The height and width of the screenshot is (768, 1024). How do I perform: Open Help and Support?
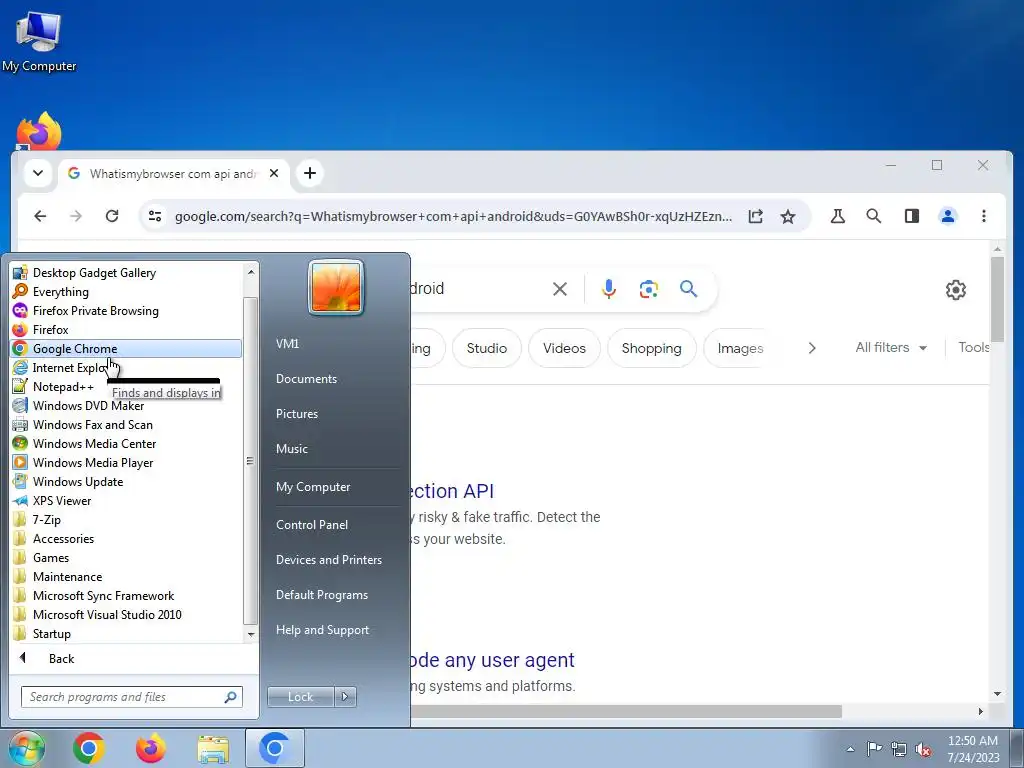(x=322, y=630)
